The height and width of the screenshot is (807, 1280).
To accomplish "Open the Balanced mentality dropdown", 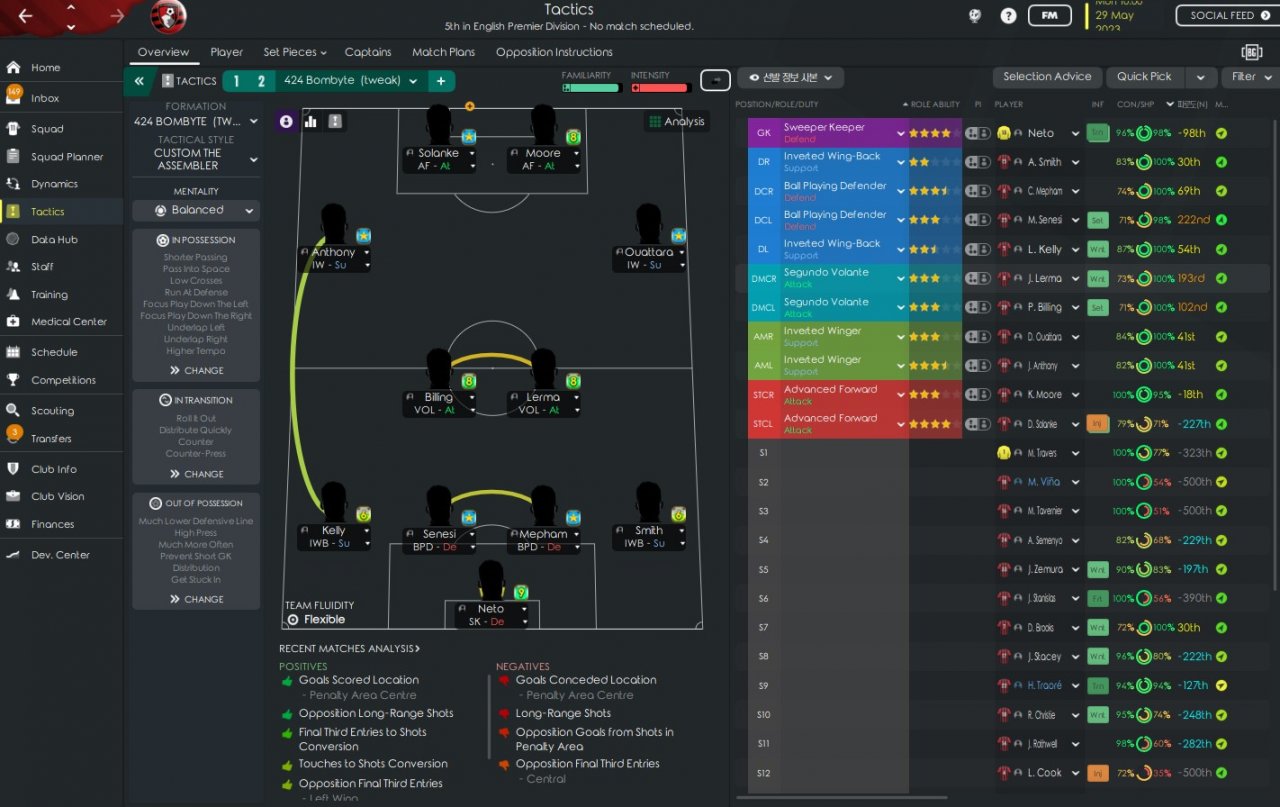I will point(196,210).
